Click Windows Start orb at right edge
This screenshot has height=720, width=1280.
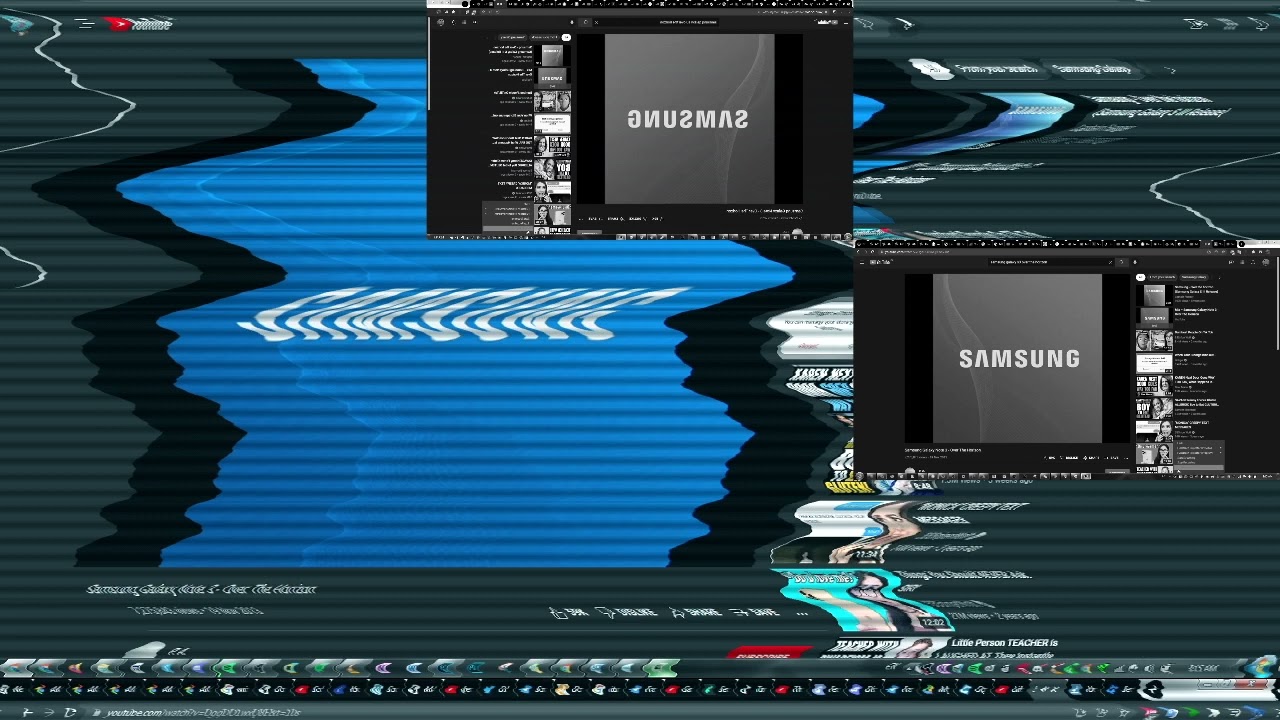pyautogui.click(x=1260, y=667)
